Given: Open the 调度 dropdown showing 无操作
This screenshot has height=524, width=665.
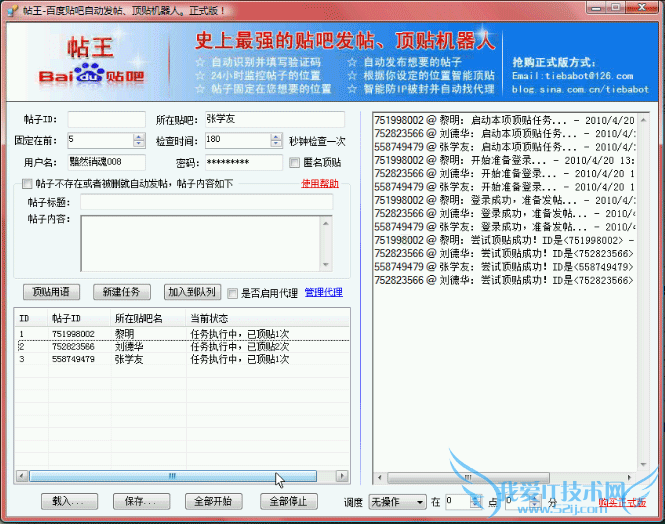Looking at the screenshot, I should [397, 502].
